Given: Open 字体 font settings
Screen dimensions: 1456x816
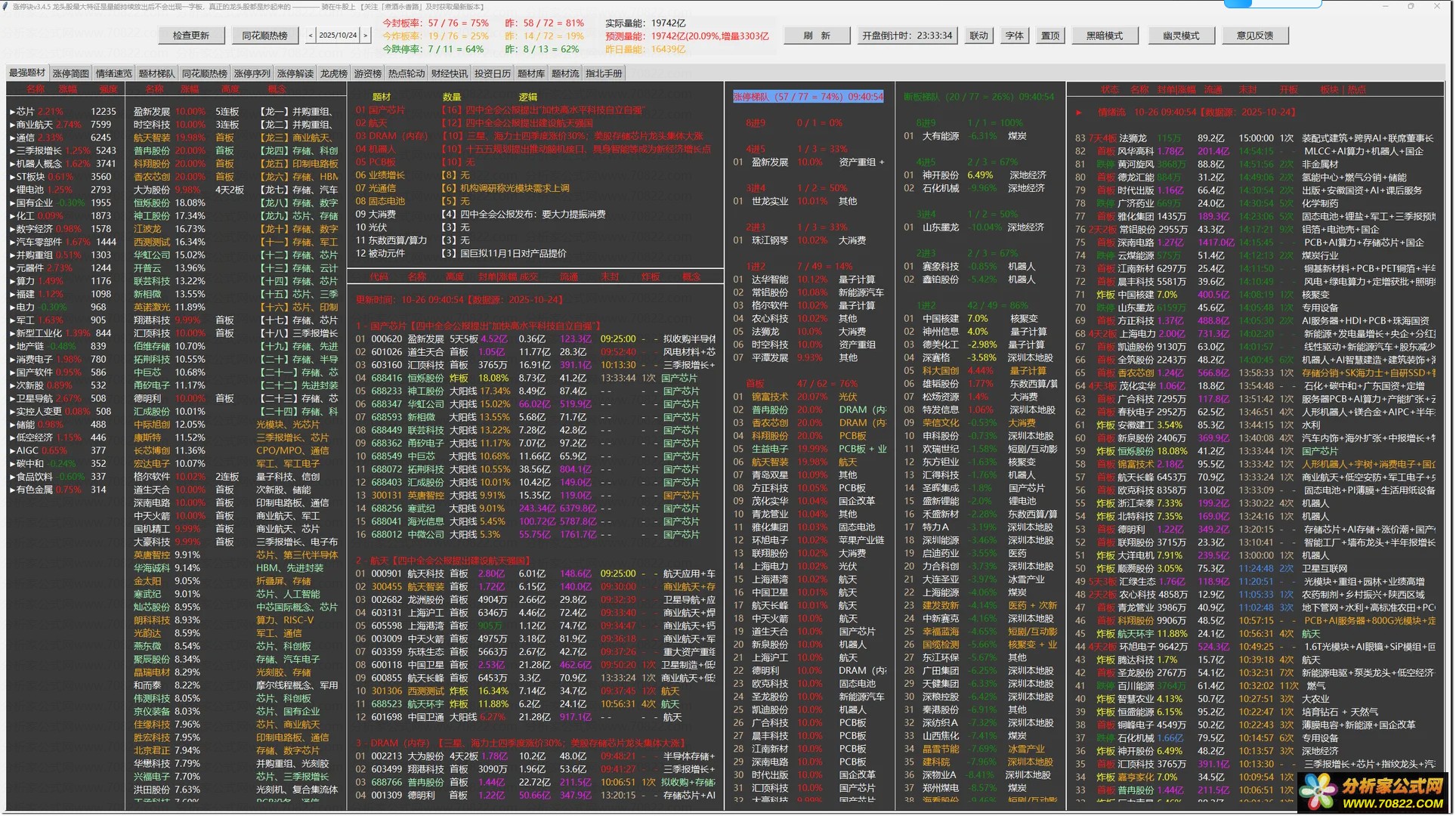Looking at the screenshot, I should coord(1014,36).
